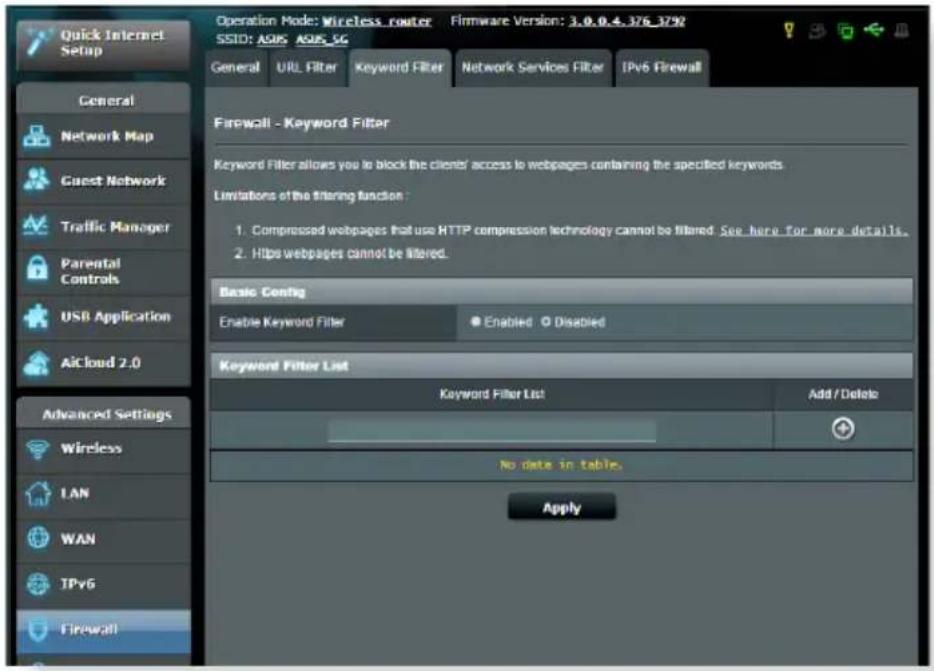Click the grey printer status icon
Viewport: 934px width, 671px height.
tap(817, 30)
